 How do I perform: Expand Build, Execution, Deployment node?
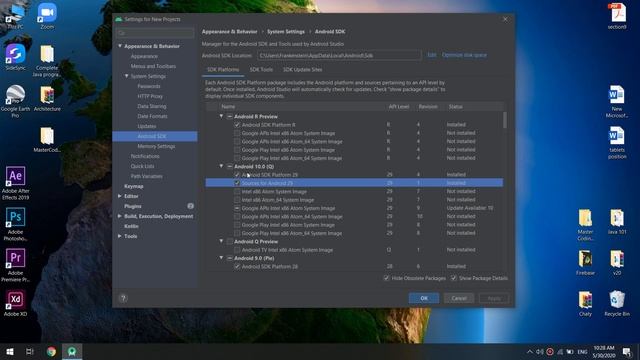pos(120,216)
